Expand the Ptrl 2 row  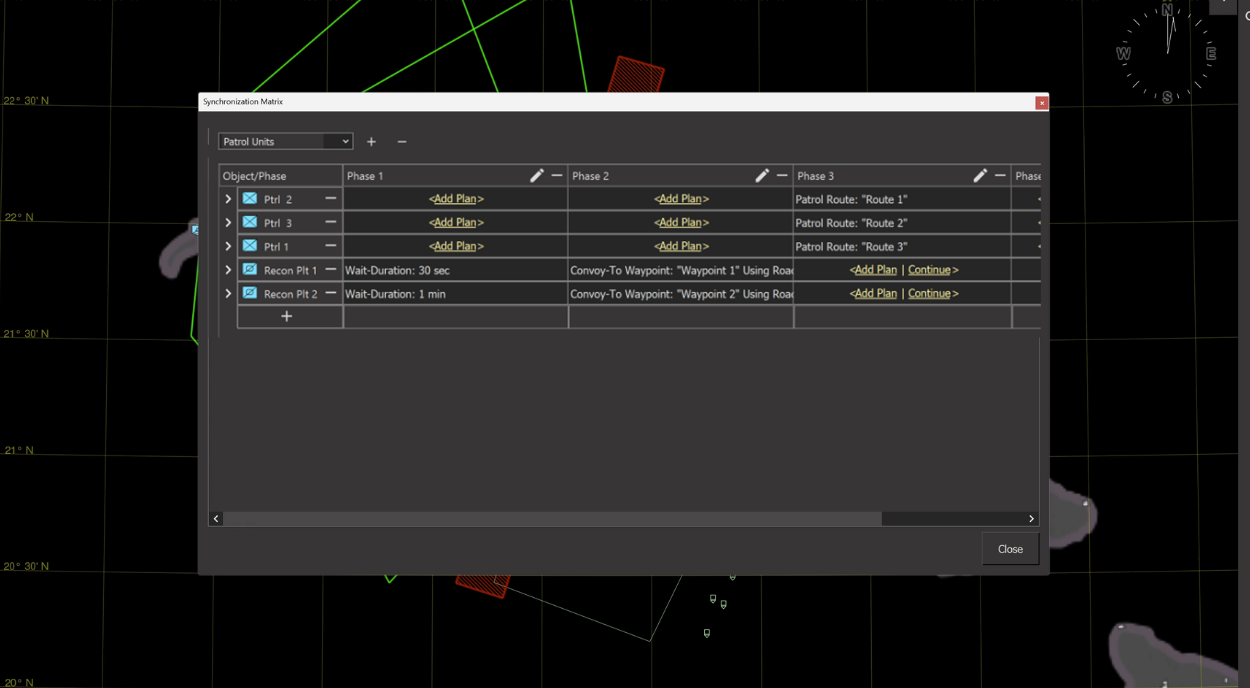coord(228,199)
